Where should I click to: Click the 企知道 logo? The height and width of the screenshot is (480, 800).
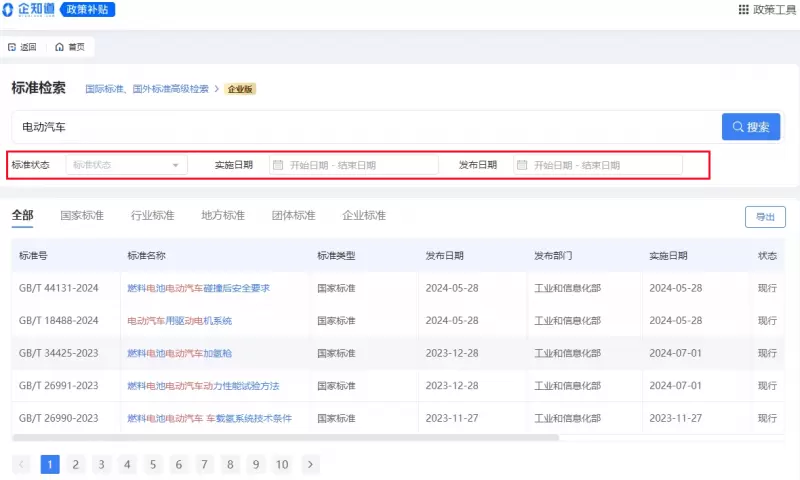30,9
